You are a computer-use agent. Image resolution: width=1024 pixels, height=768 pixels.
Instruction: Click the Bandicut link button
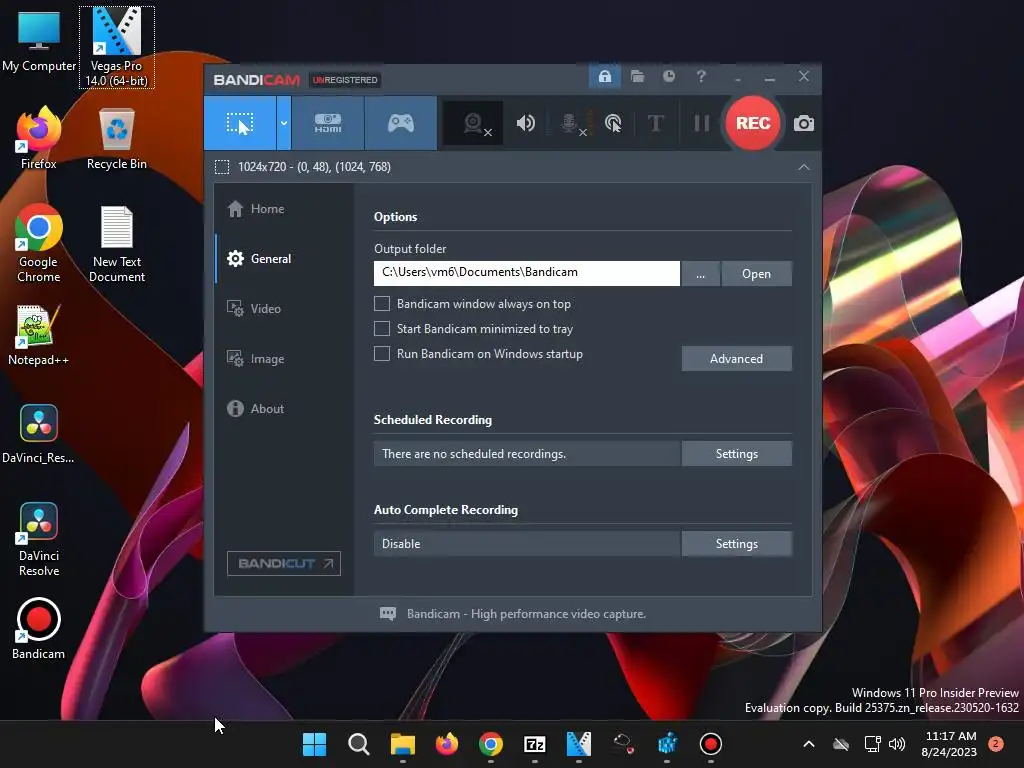pos(283,564)
